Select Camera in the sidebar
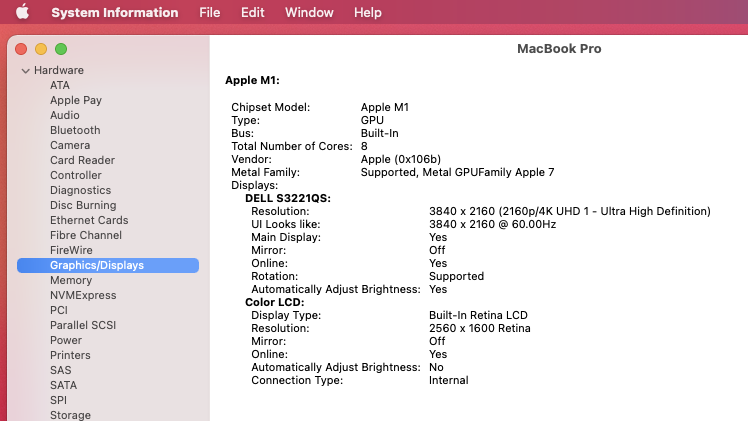748x421 pixels. pos(70,145)
